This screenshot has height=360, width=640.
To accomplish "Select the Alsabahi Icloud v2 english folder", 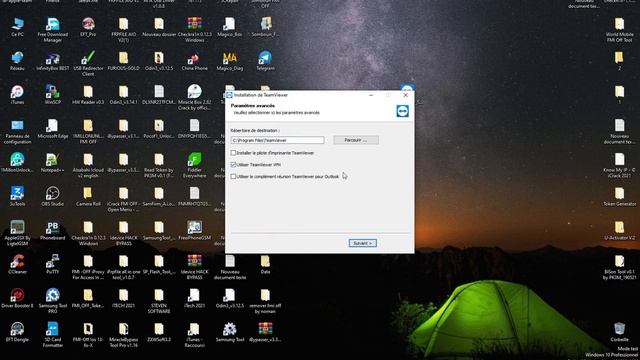I will [88, 166].
